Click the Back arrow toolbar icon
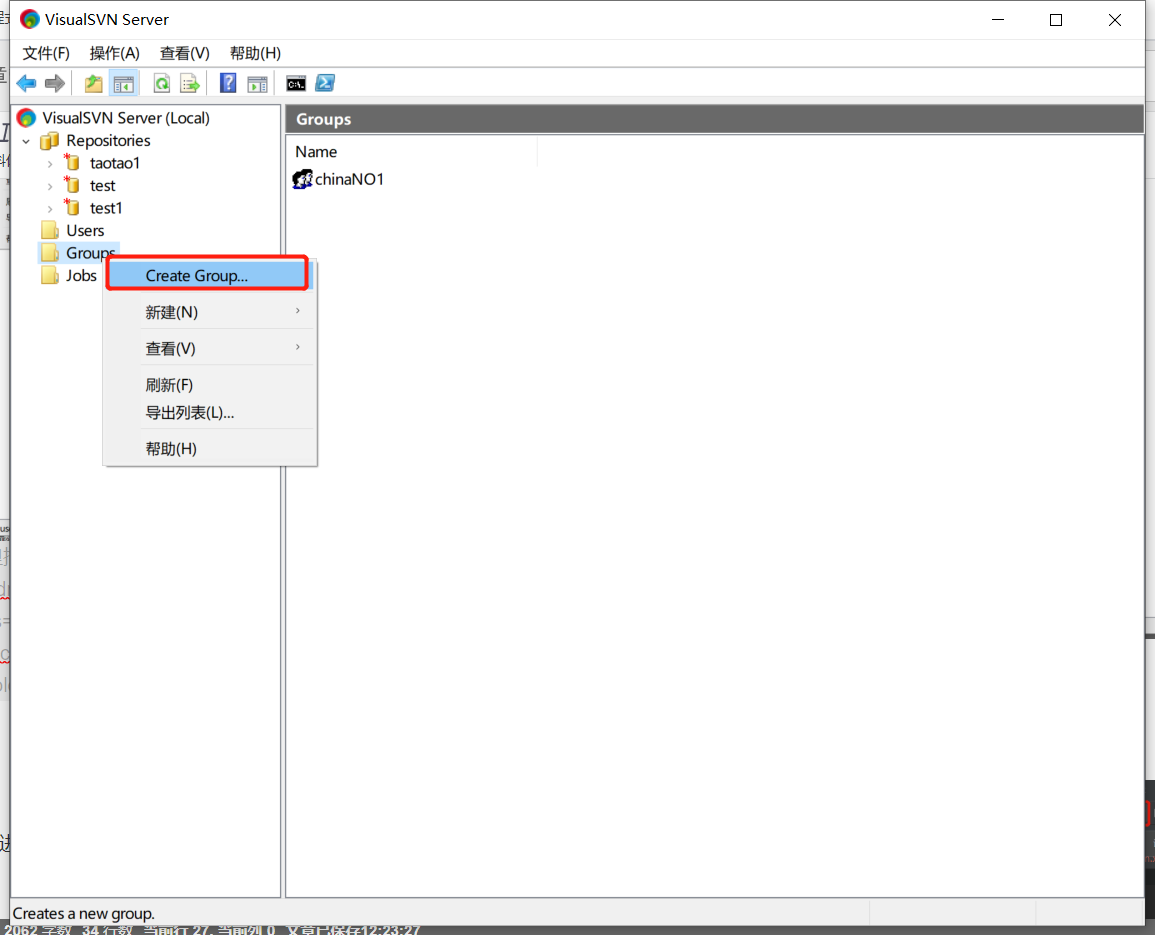Image resolution: width=1155 pixels, height=935 pixels. (26, 84)
